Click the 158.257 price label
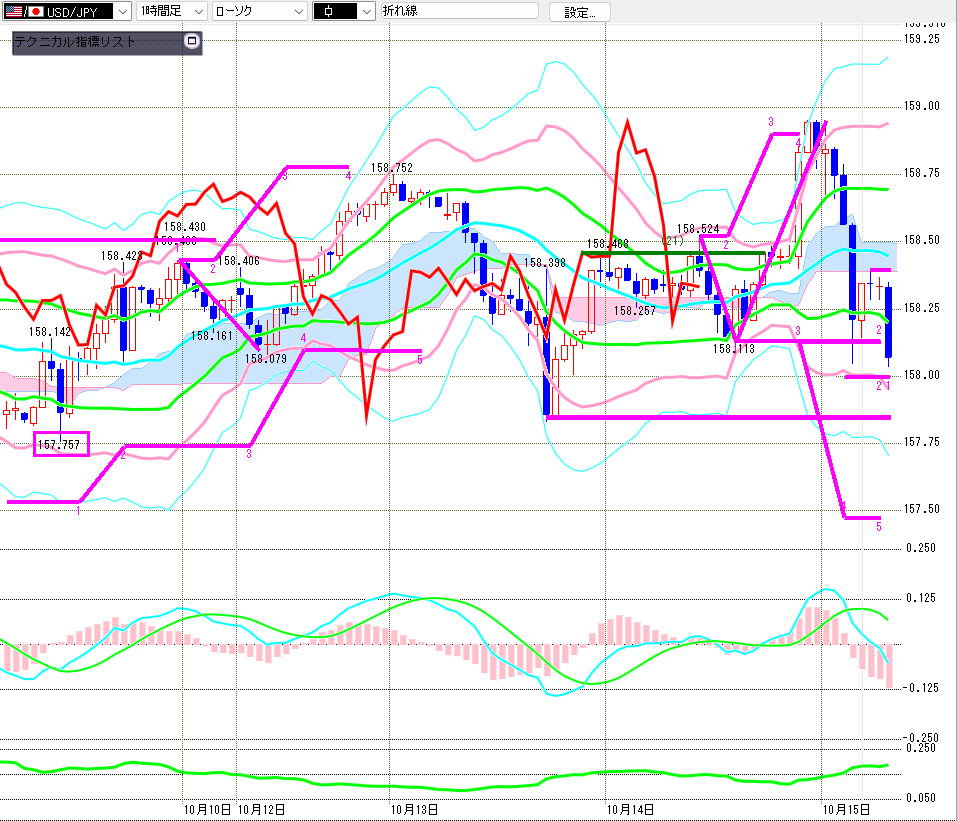Screen dimensions: 957x821 635,311
